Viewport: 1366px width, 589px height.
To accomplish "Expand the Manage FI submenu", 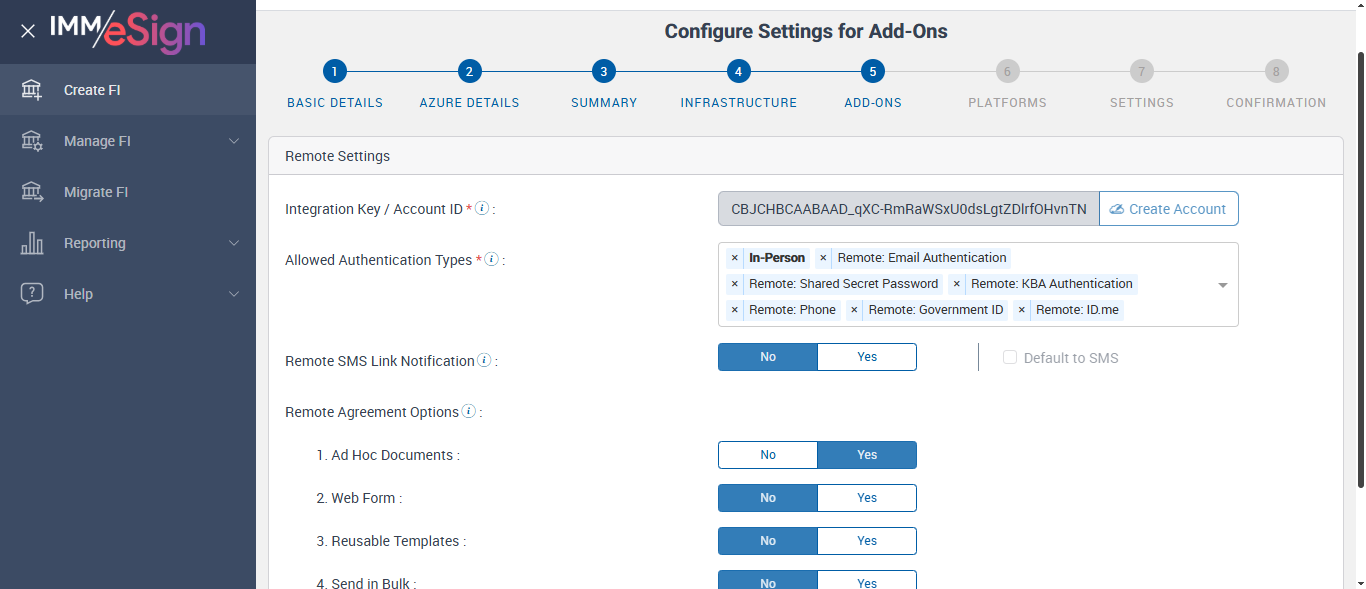I will coord(234,141).
